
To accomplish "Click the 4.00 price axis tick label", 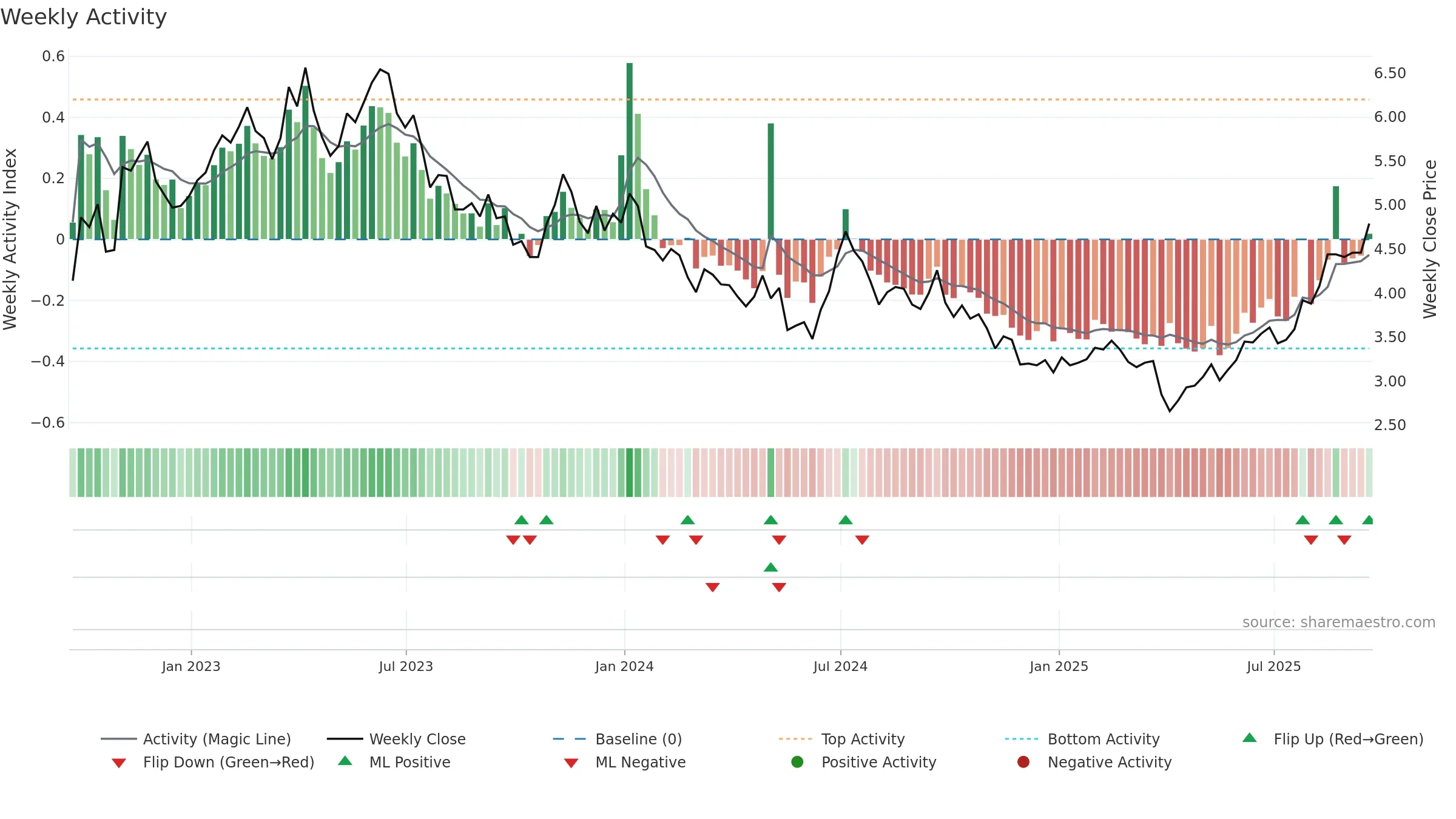I will pos(1390,294).
